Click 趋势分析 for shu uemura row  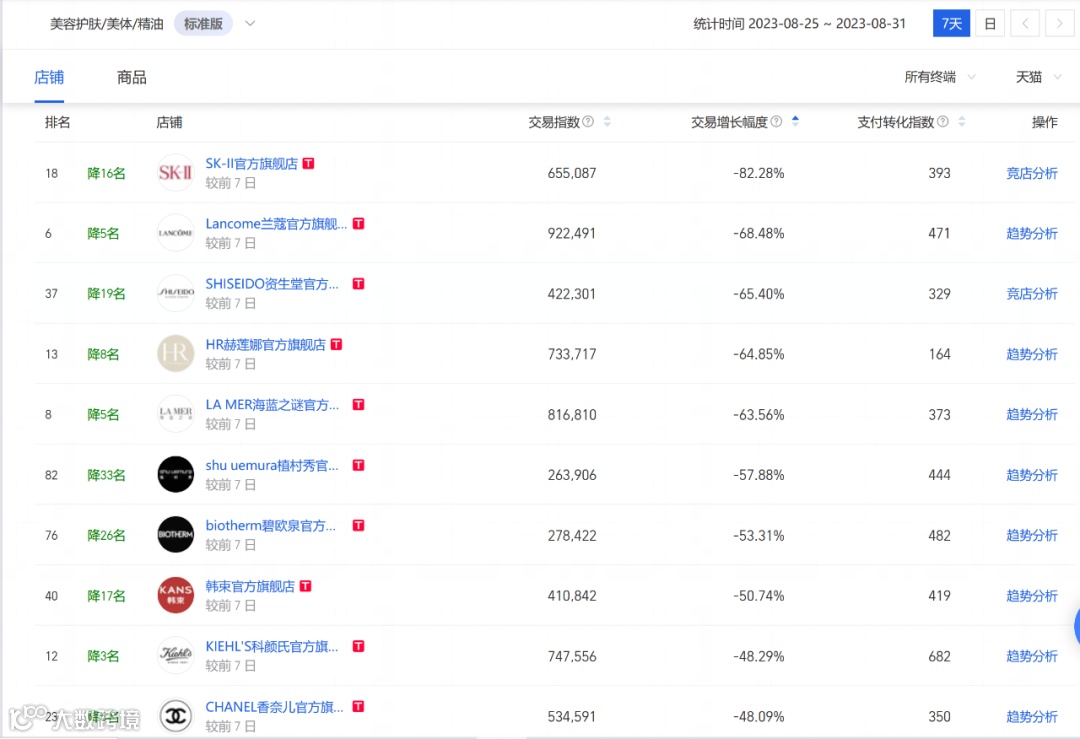point(1031,475)
